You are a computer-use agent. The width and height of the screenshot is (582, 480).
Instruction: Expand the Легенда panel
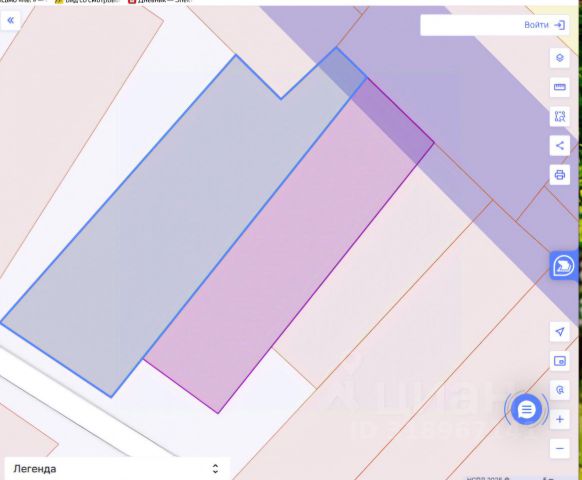point(117,469)
